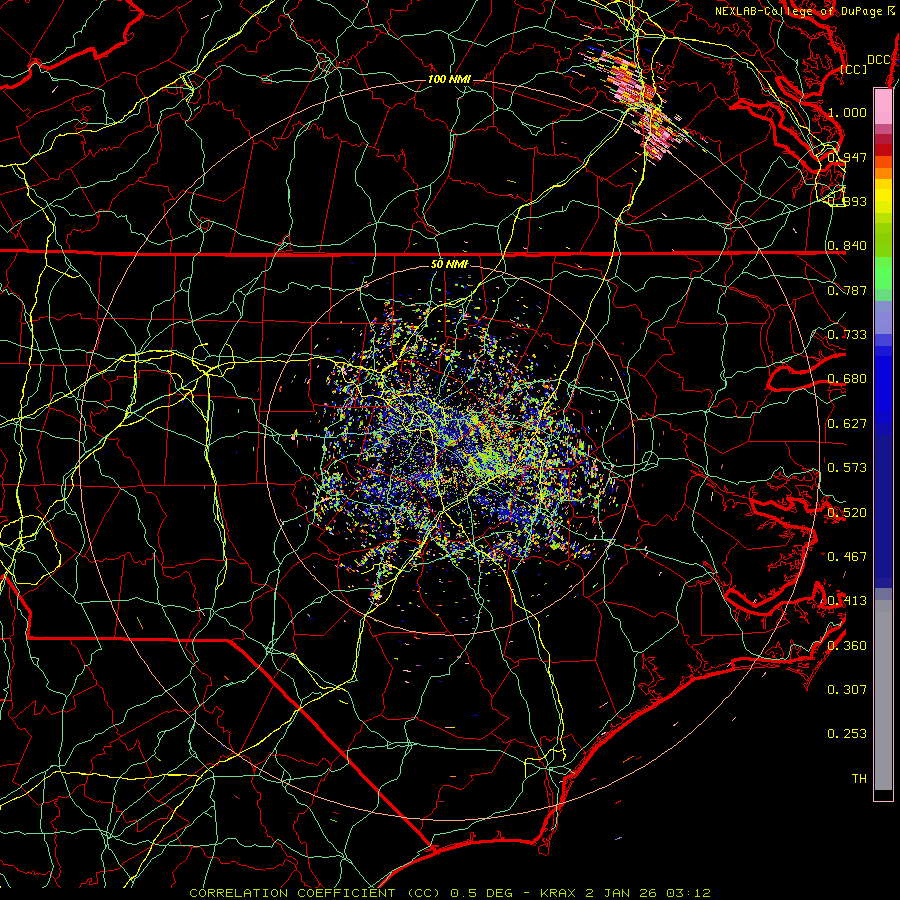Select the 0.787 legend value

point(847,290)
